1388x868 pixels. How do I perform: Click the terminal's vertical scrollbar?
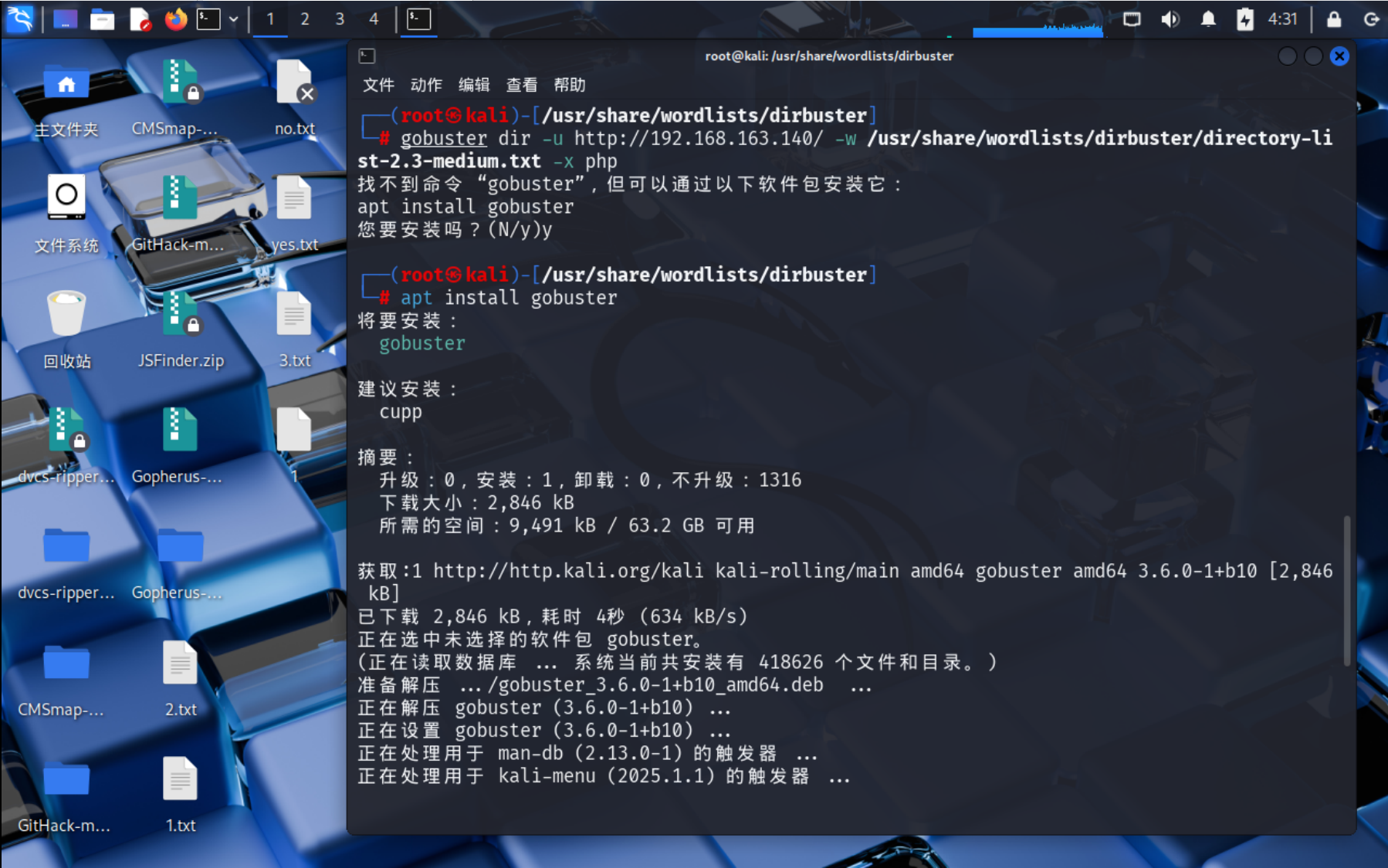click(x=1347, y=590)
